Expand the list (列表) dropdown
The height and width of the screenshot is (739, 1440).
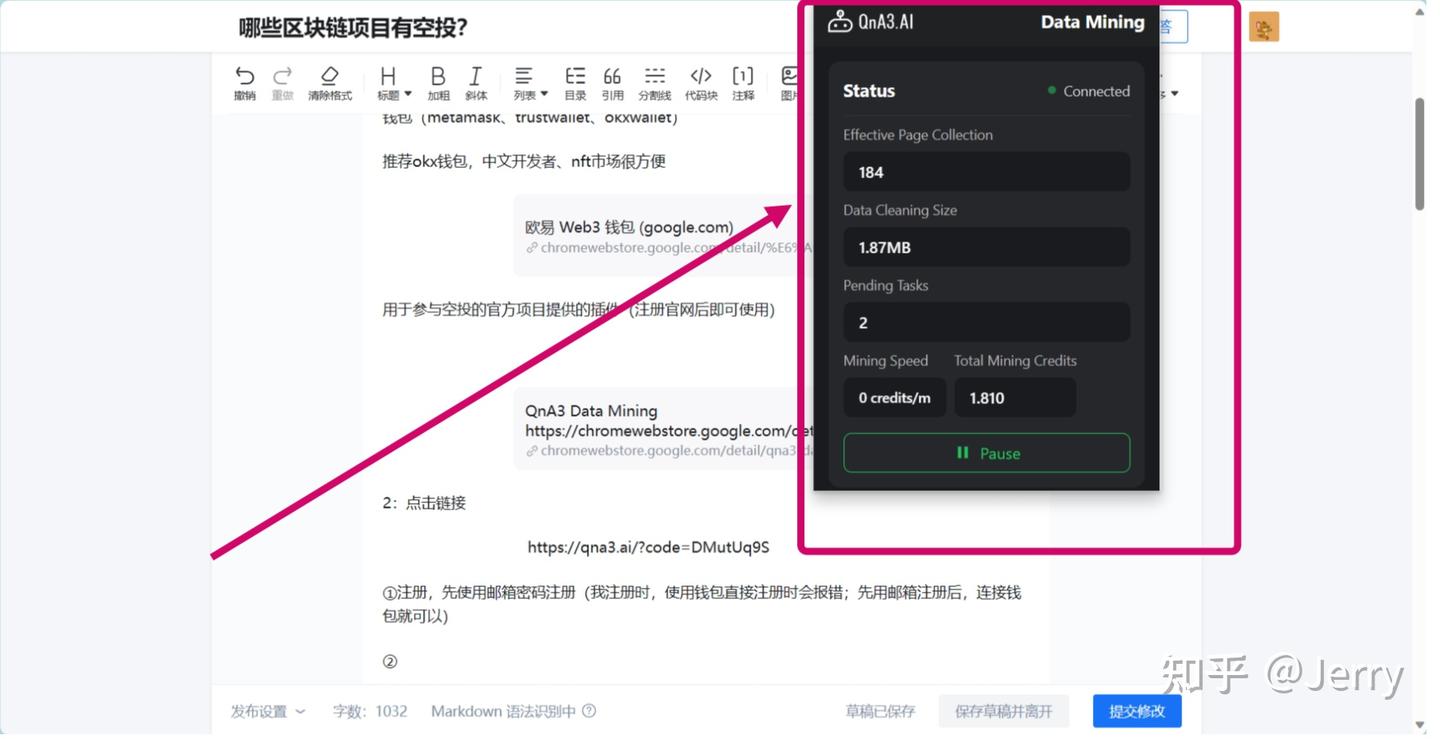(527, 82)
